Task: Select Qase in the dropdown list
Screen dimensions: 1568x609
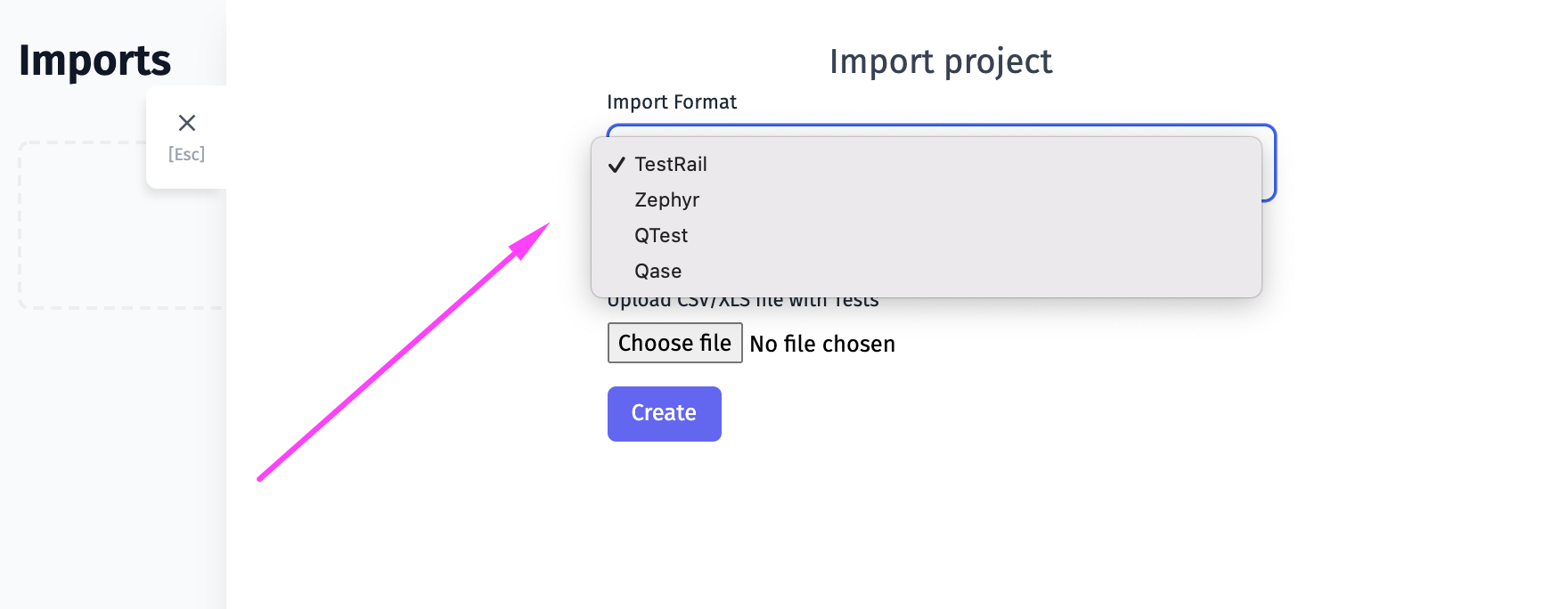Action: [927, 271]
